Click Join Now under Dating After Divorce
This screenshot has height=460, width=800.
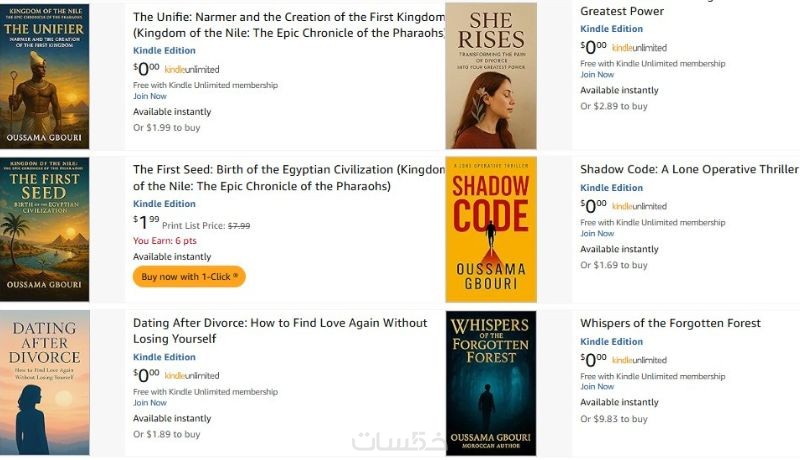[x=150, y=403]
